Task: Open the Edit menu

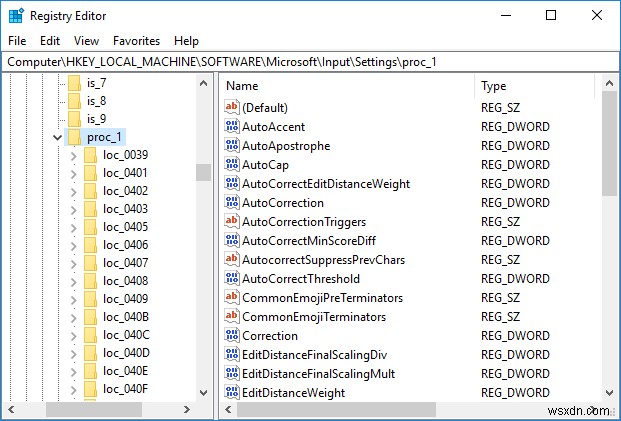Action: point(50,41)
